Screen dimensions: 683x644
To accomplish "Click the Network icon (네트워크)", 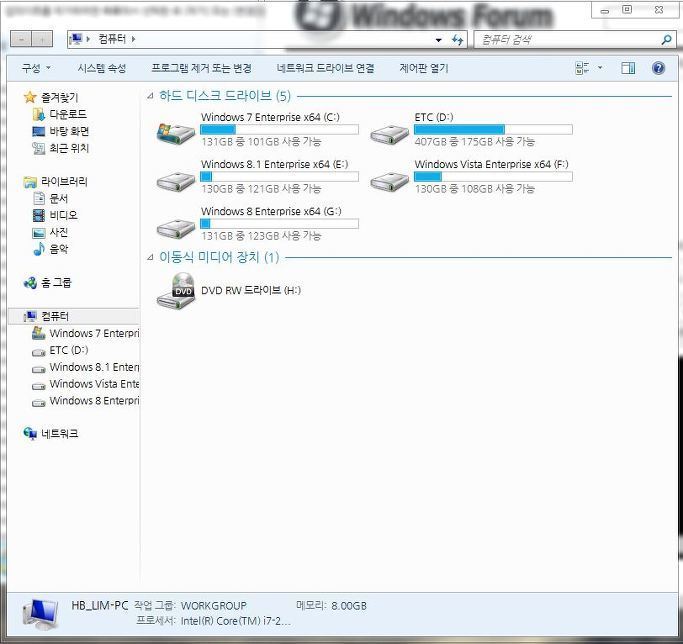I will [30, 434].
